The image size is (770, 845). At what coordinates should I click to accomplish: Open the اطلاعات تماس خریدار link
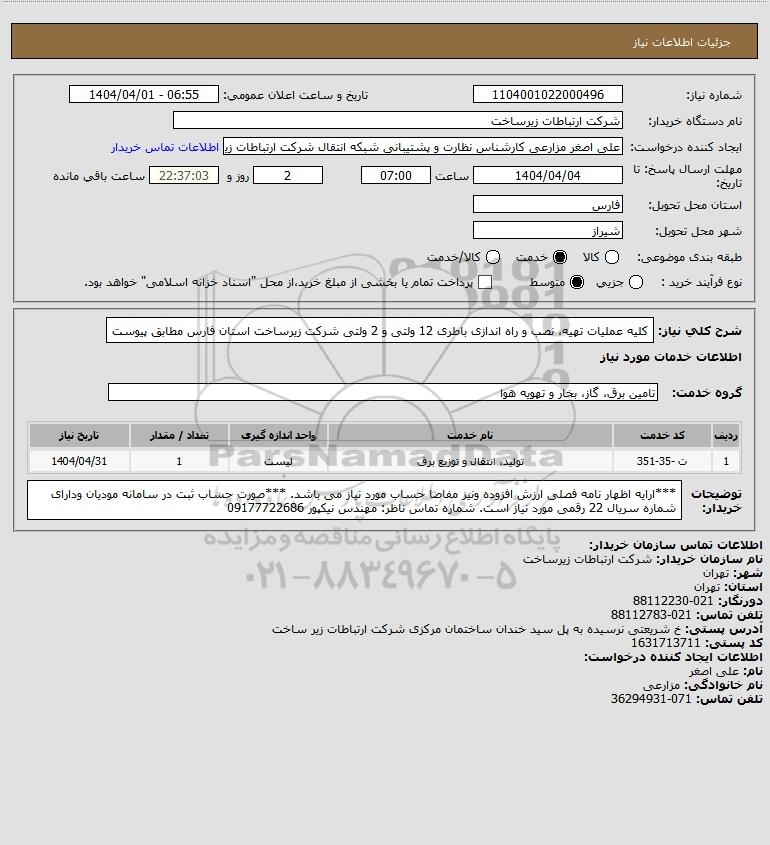[x=165, y=147]
